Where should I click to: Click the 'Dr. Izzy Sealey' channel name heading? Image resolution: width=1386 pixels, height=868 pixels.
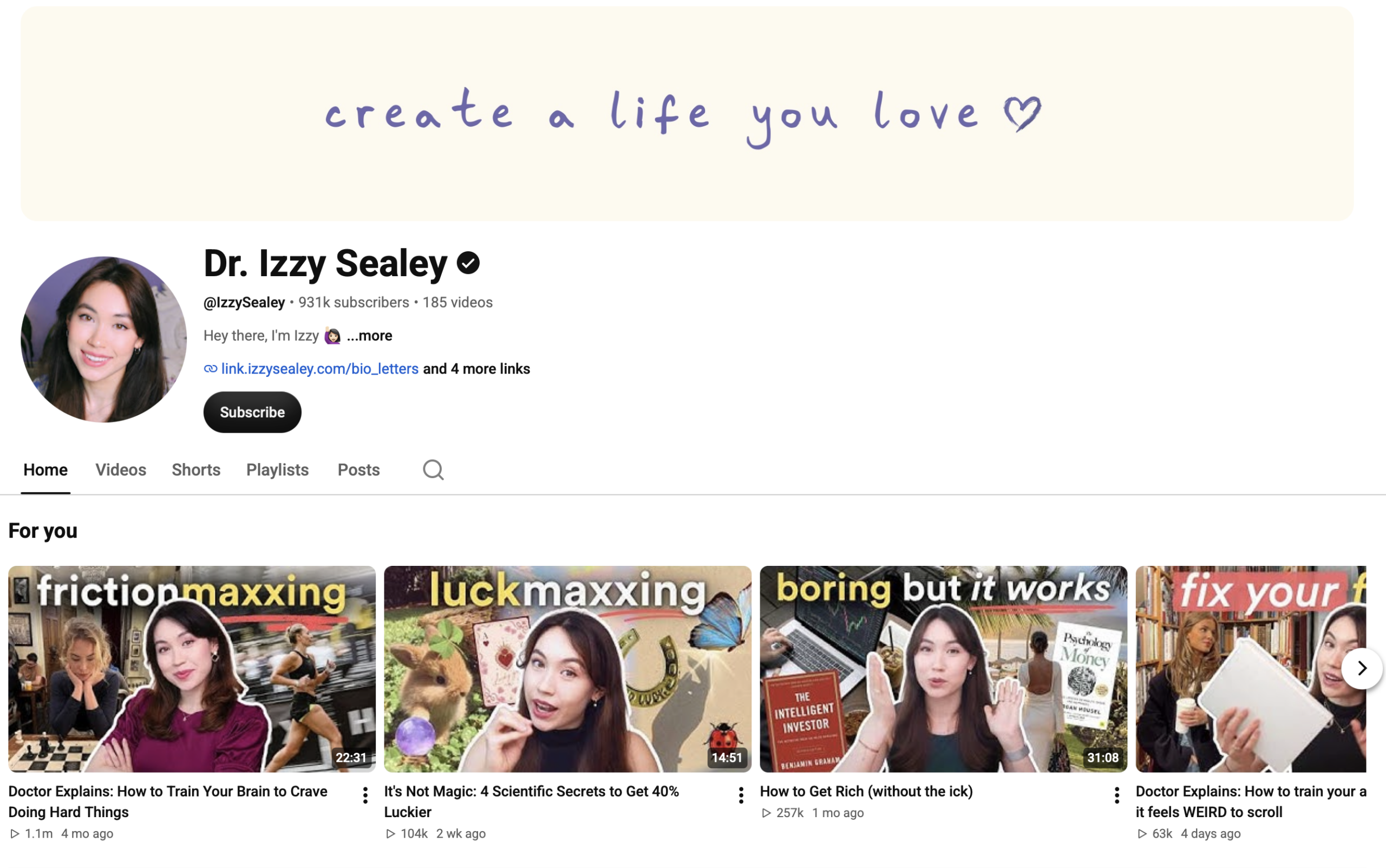[325, 263]
